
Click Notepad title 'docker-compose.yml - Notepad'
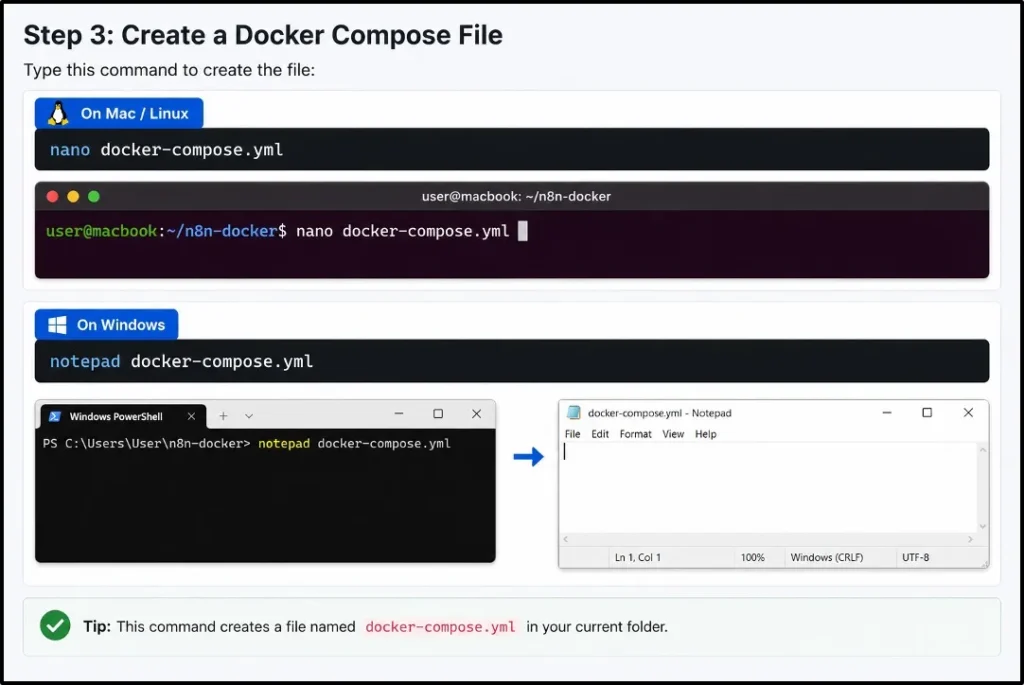660,413
